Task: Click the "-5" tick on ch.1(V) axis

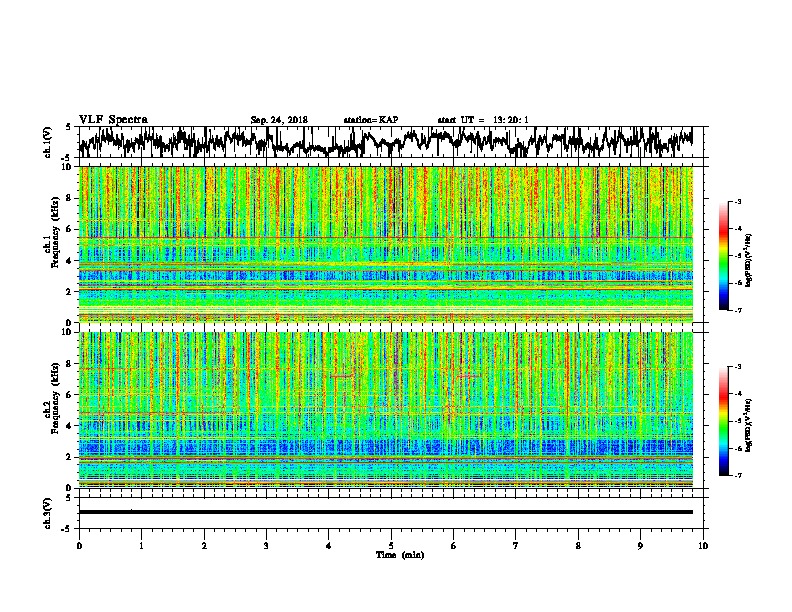Action: pos(67,158)
